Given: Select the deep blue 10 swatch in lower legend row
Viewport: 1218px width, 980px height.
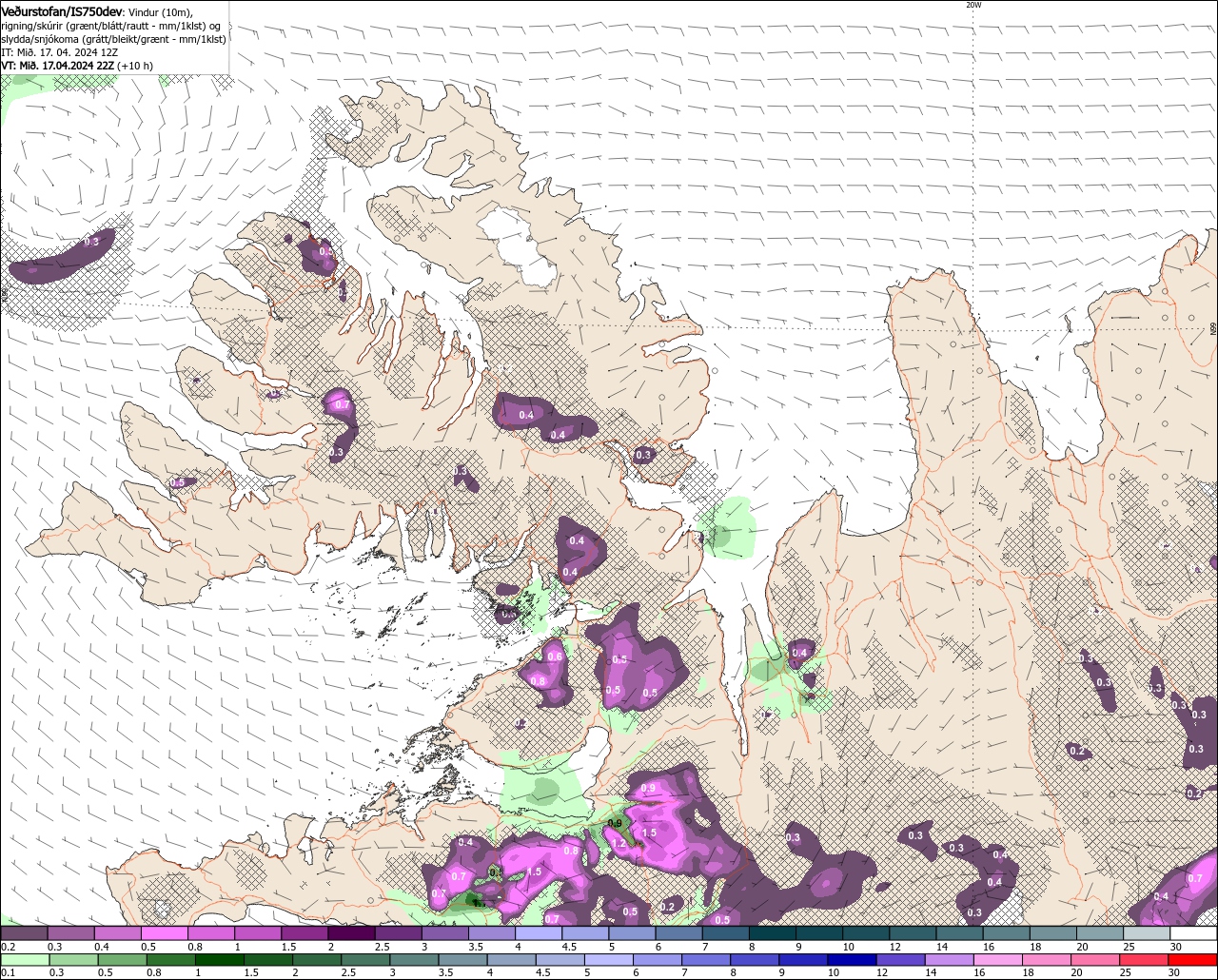Looking at the screenshot, I should click(x=851, y=959).
